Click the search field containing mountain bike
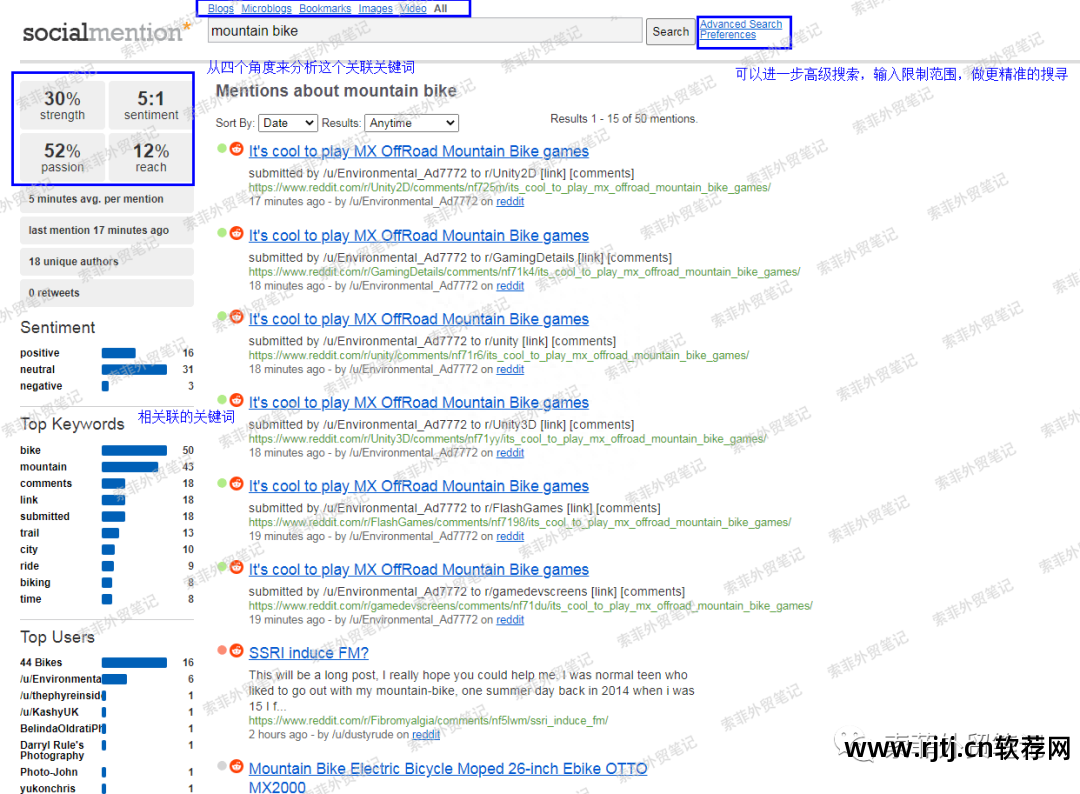Screen dimensions: 1080x794 (424, 31)
